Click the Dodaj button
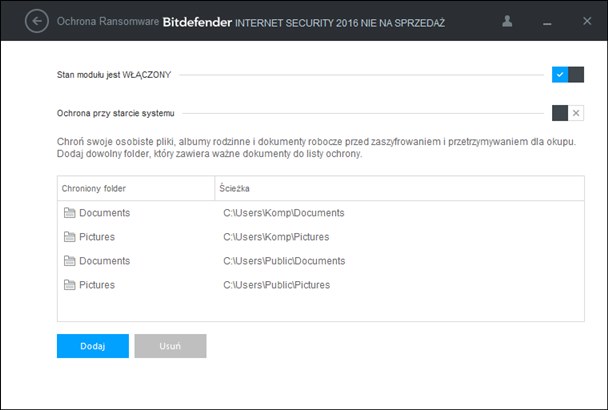The image size is (608, 410). click(93, 346)
